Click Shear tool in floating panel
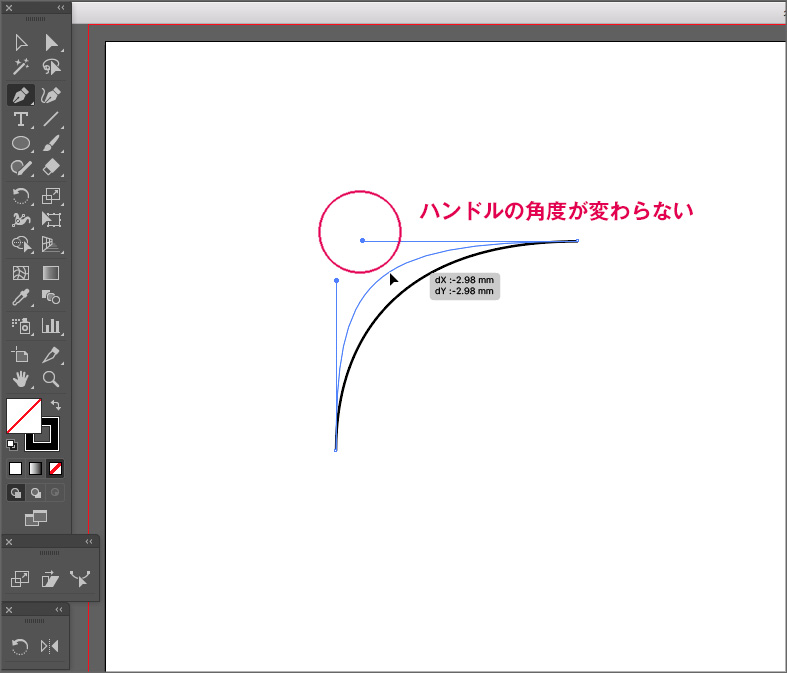 [x=50, y=579]
